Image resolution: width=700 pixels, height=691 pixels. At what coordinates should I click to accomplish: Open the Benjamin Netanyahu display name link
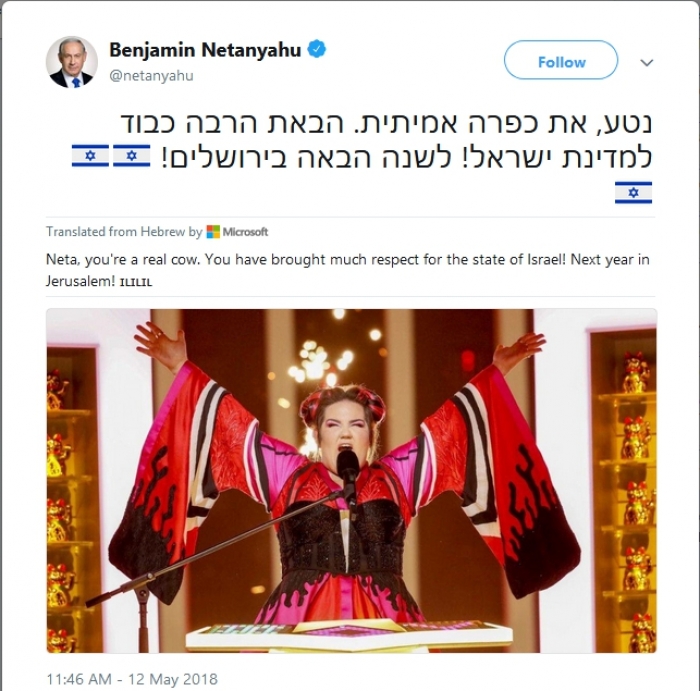(205, 50)
